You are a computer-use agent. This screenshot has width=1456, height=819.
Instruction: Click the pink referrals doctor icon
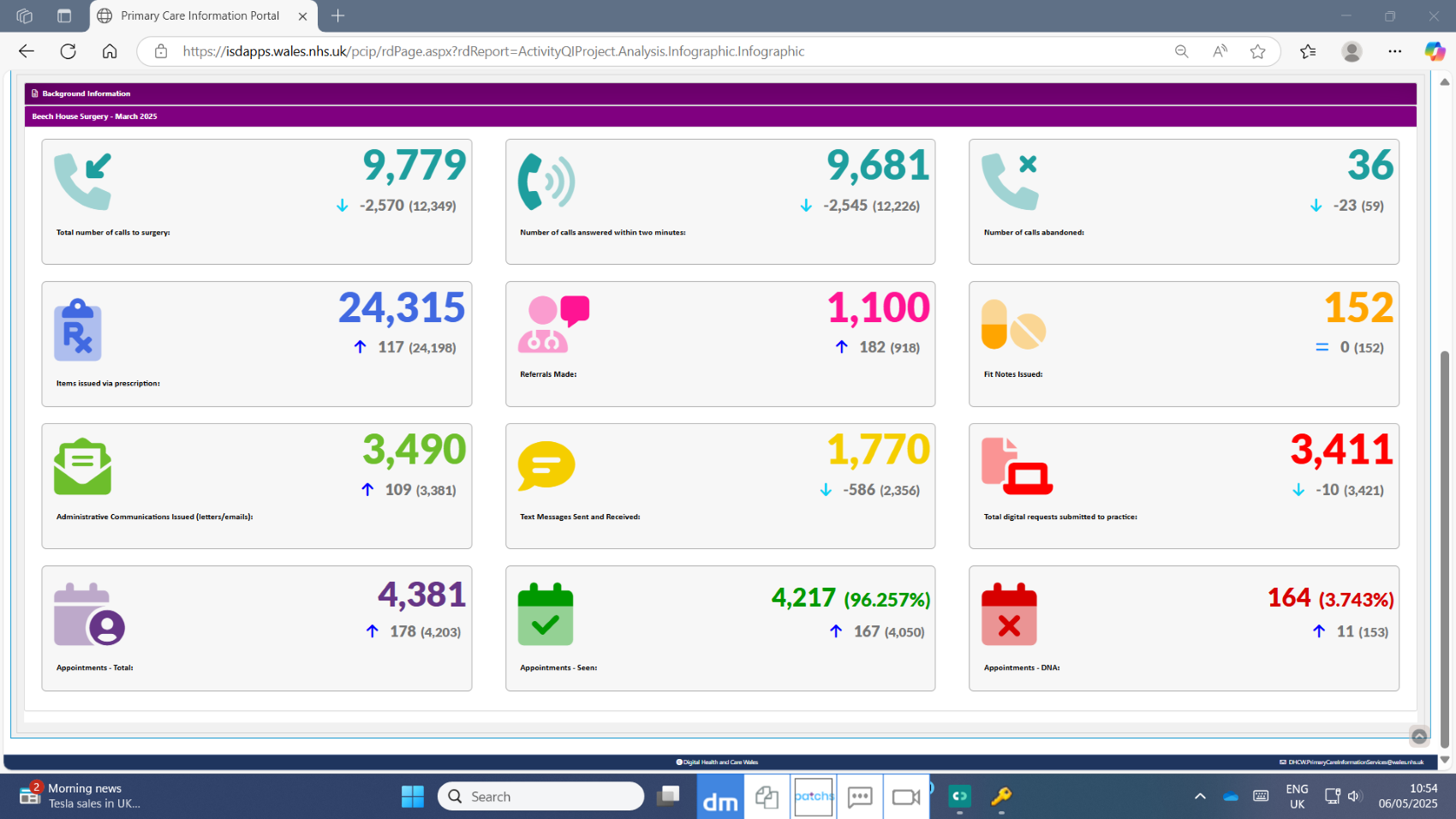pos(553,324)
